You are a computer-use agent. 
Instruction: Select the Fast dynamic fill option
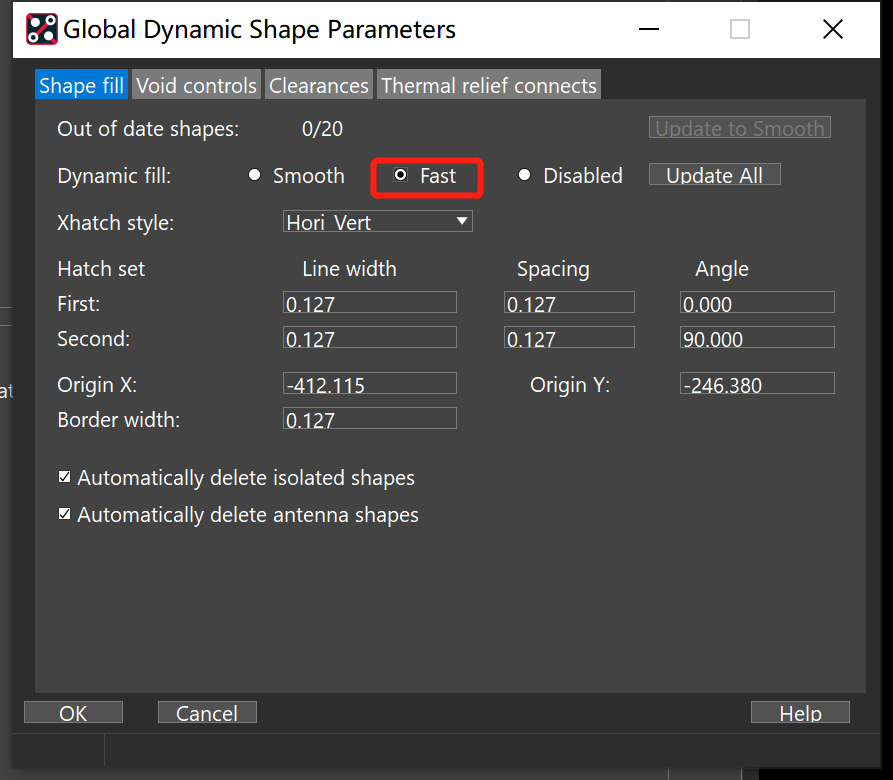point(401,176)
